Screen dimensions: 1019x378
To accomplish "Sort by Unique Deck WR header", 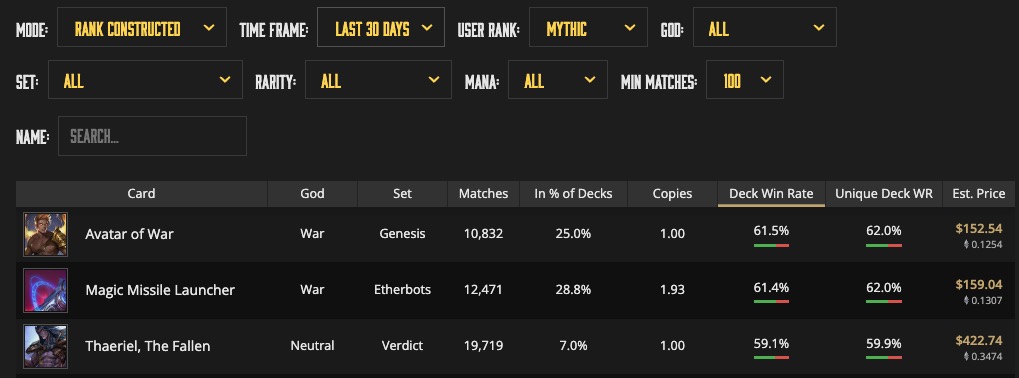I will point(884,194).
